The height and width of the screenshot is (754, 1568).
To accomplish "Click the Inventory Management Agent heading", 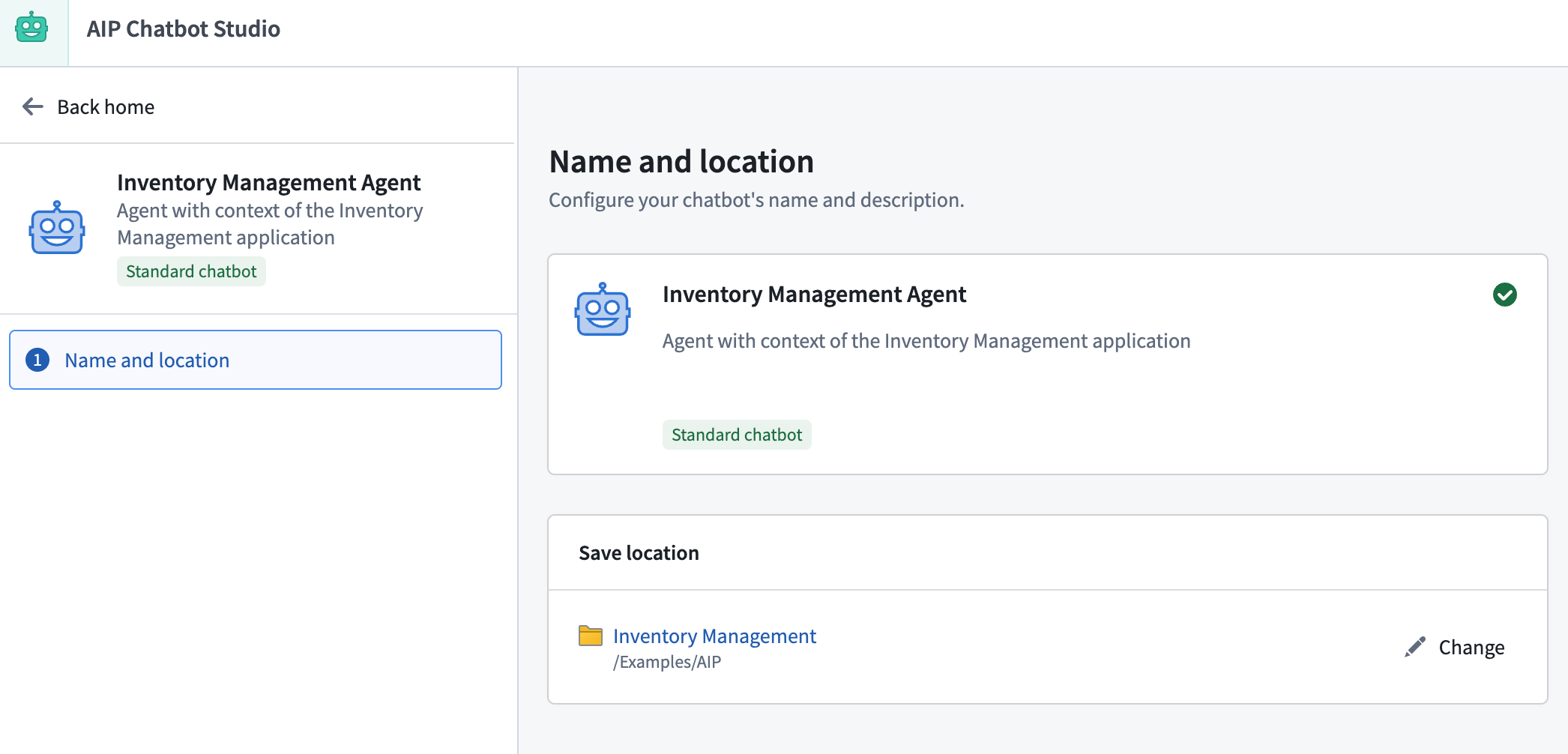I will (x=814, y=294).
